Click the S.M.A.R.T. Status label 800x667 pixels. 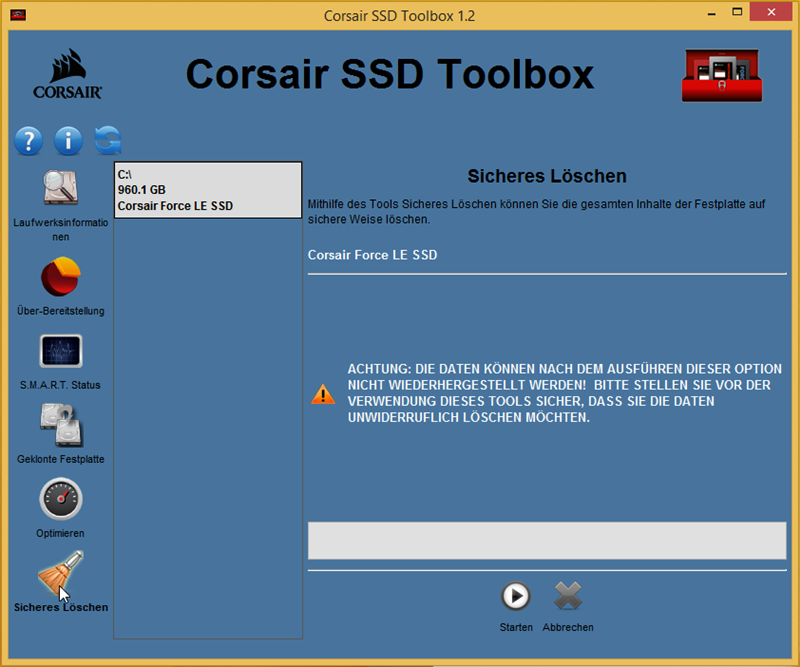coord(60,385)
